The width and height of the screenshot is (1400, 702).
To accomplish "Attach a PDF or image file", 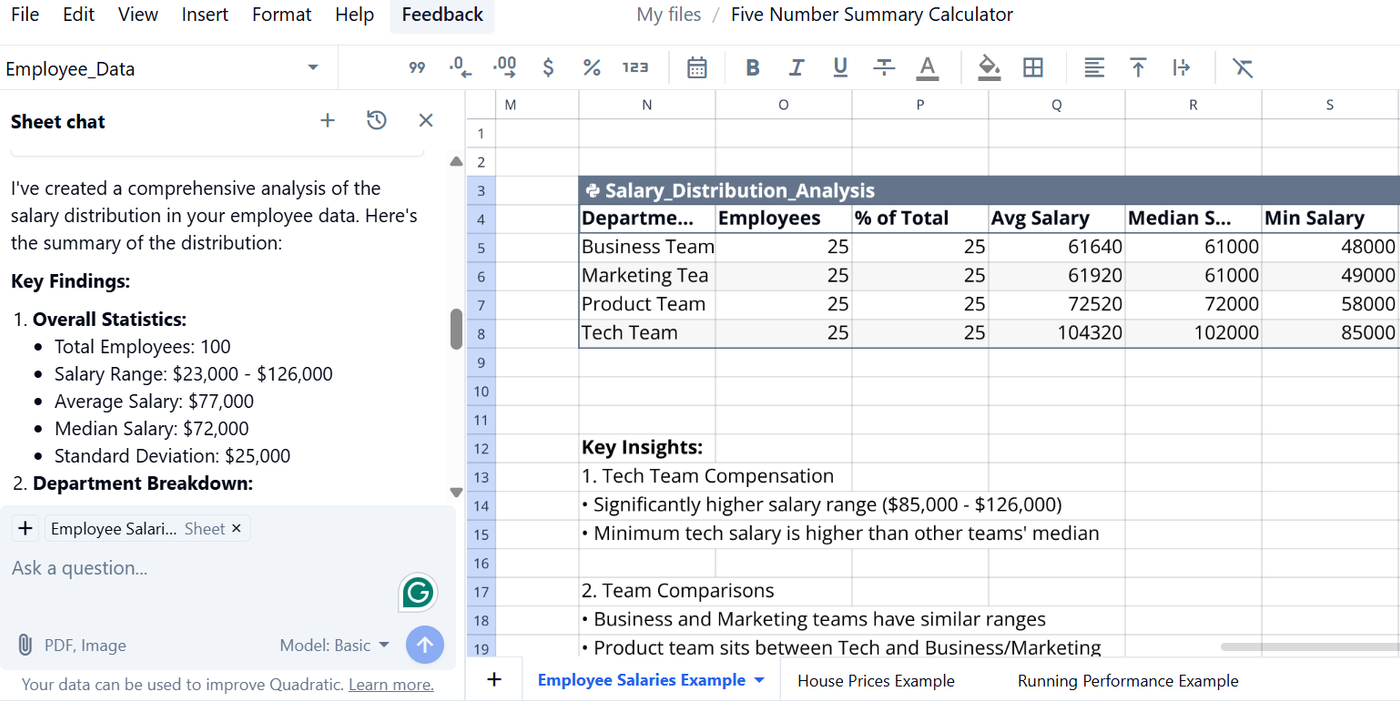I will pos(71,646).
